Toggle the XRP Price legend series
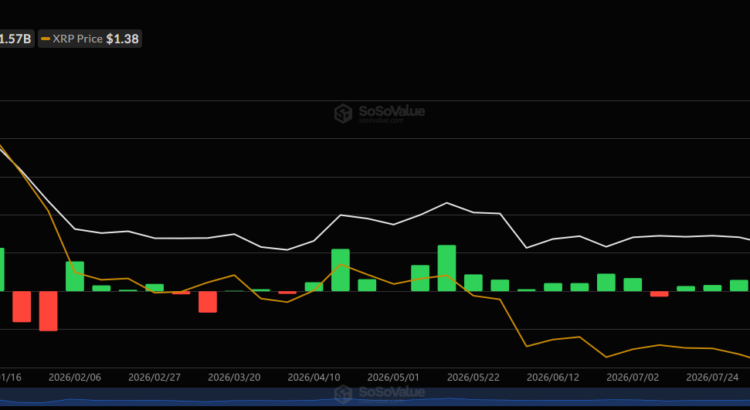The height and width of the screenshot is (410, 750). tap(90, 39)
